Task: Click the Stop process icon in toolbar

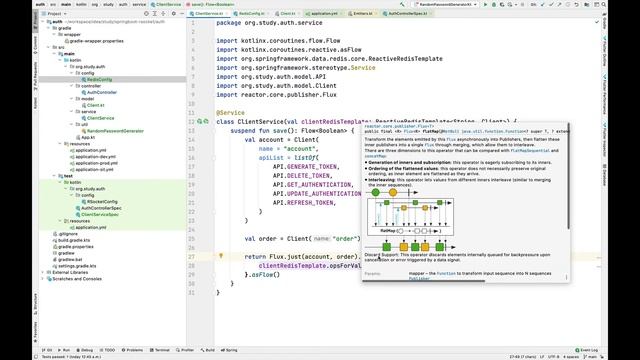Action: [x=522, y=4]
